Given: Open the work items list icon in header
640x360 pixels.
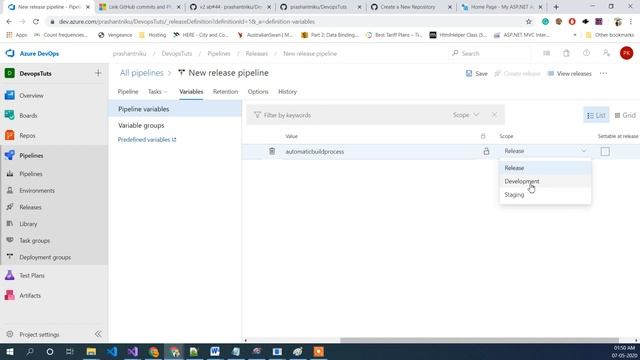Looking at the screenshot, I should pyautogui.click(x=546, y=53).
